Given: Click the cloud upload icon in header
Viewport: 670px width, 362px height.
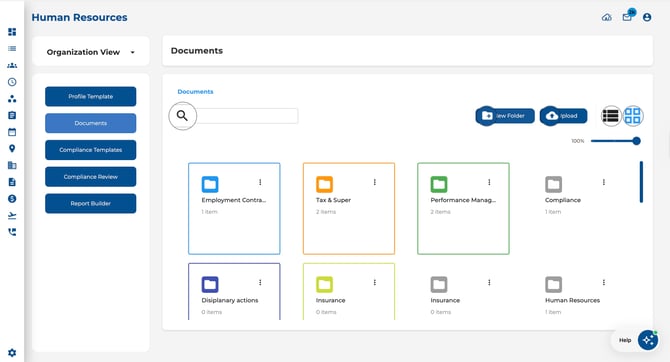Looking at the screenshot, I should (x=607, y=18).
